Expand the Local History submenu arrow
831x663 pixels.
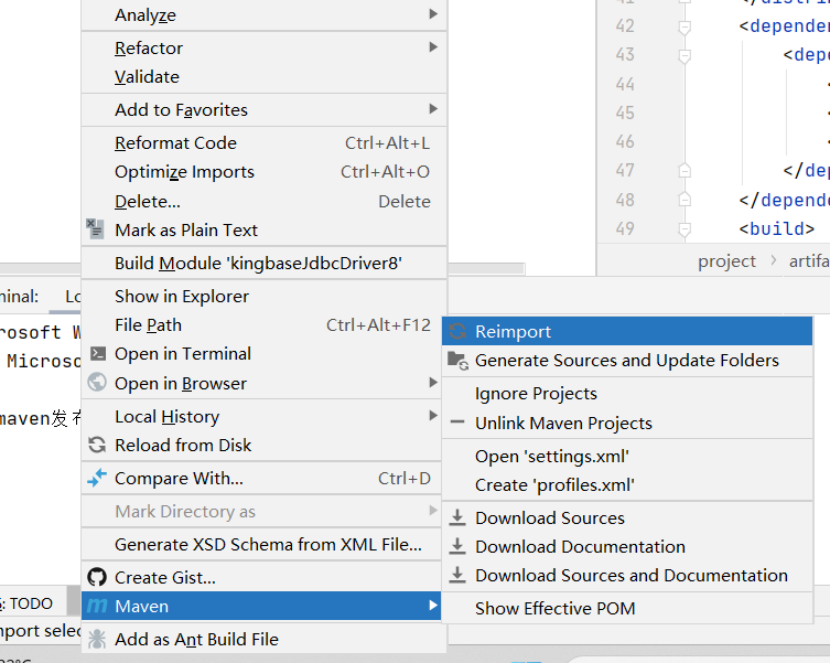433,415
